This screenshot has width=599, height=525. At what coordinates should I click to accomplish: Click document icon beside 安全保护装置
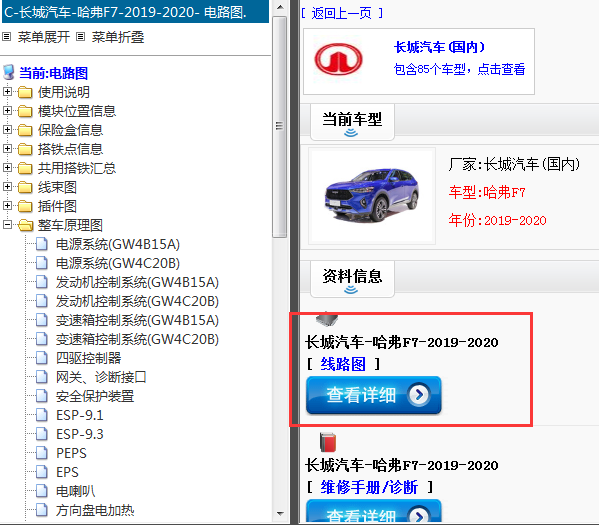click(42, 396)
